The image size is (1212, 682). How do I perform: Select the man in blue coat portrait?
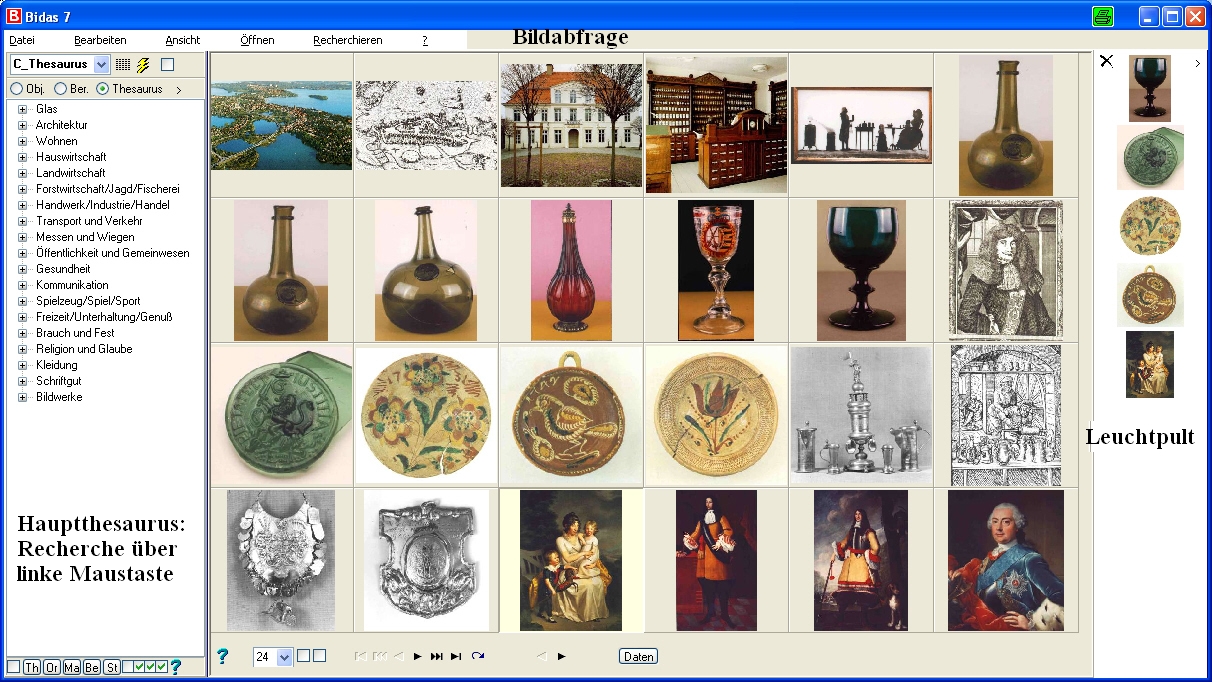pos(1006,560)
